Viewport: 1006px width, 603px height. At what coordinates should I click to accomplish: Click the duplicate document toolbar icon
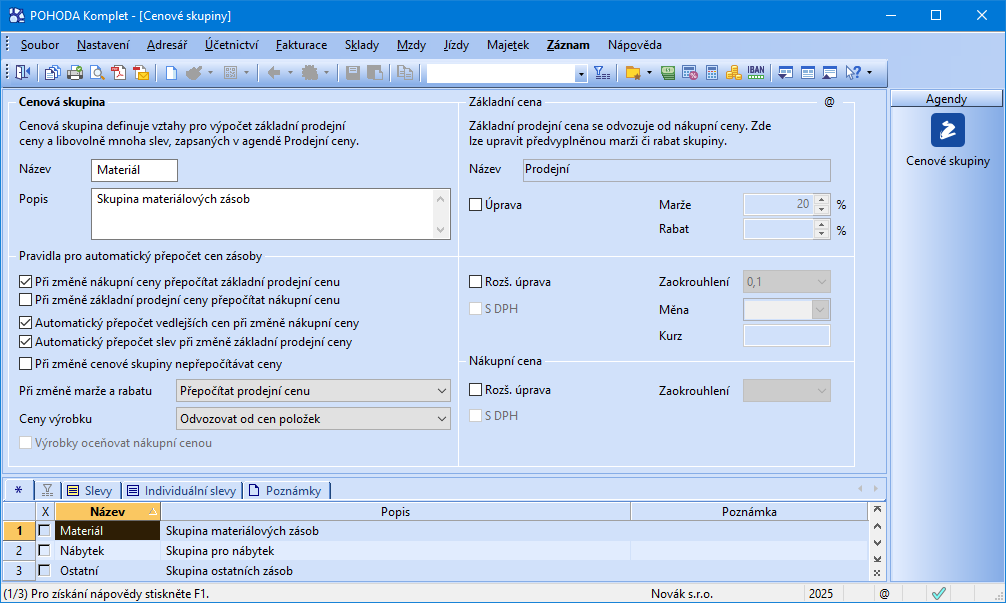[405, 72]
